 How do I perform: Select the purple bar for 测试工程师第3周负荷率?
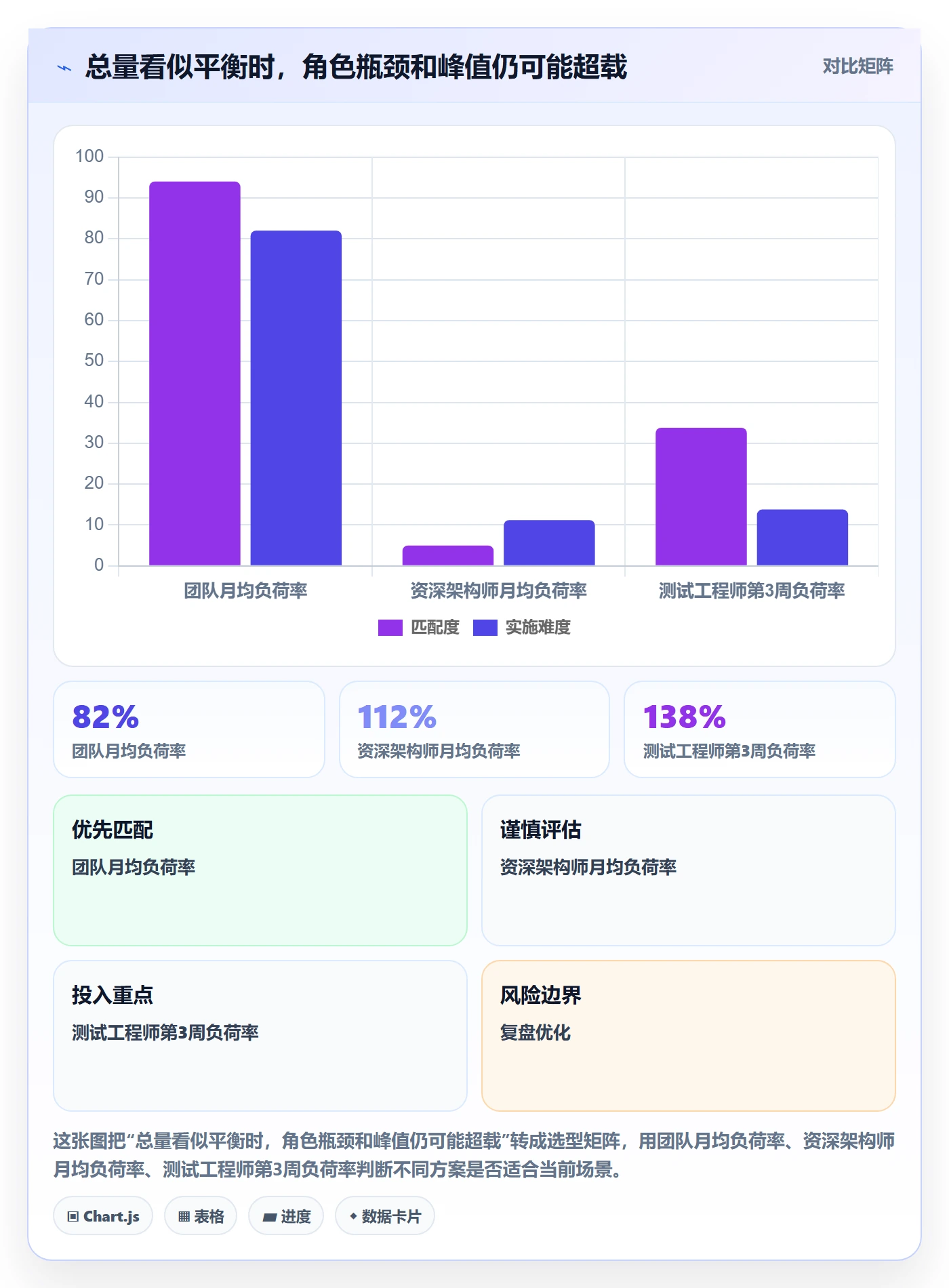tap(701, 496)
